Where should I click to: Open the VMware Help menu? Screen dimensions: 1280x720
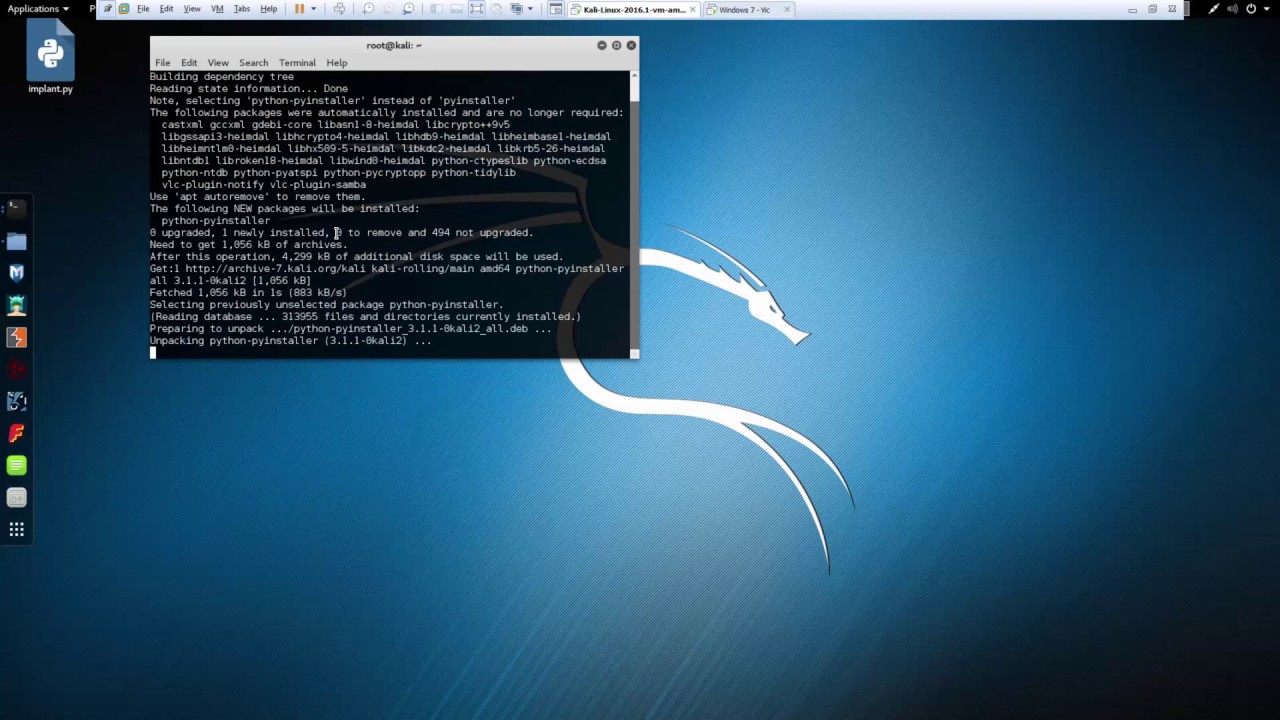coord(269,9)
